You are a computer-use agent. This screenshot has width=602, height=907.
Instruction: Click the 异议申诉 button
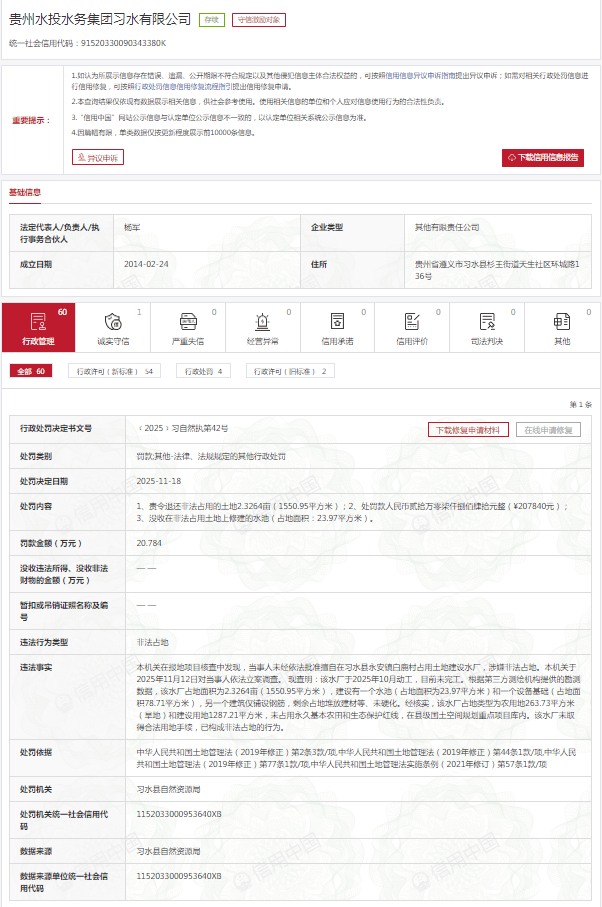tap(98, 157)
